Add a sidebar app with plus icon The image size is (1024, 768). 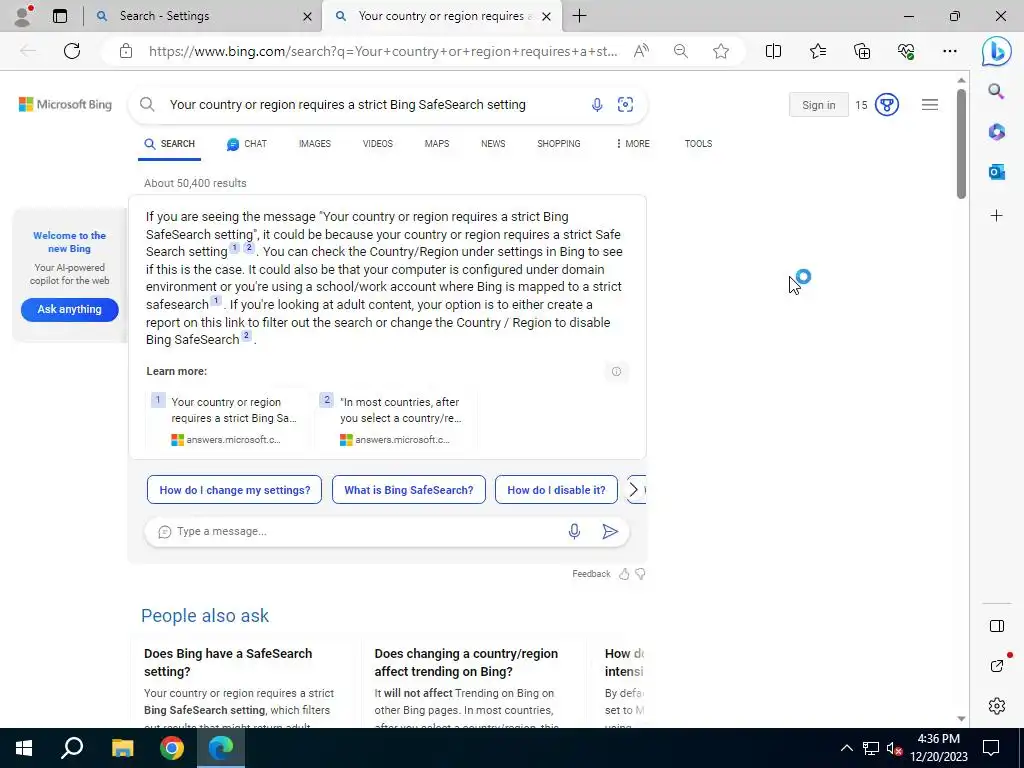click(996, 216)
